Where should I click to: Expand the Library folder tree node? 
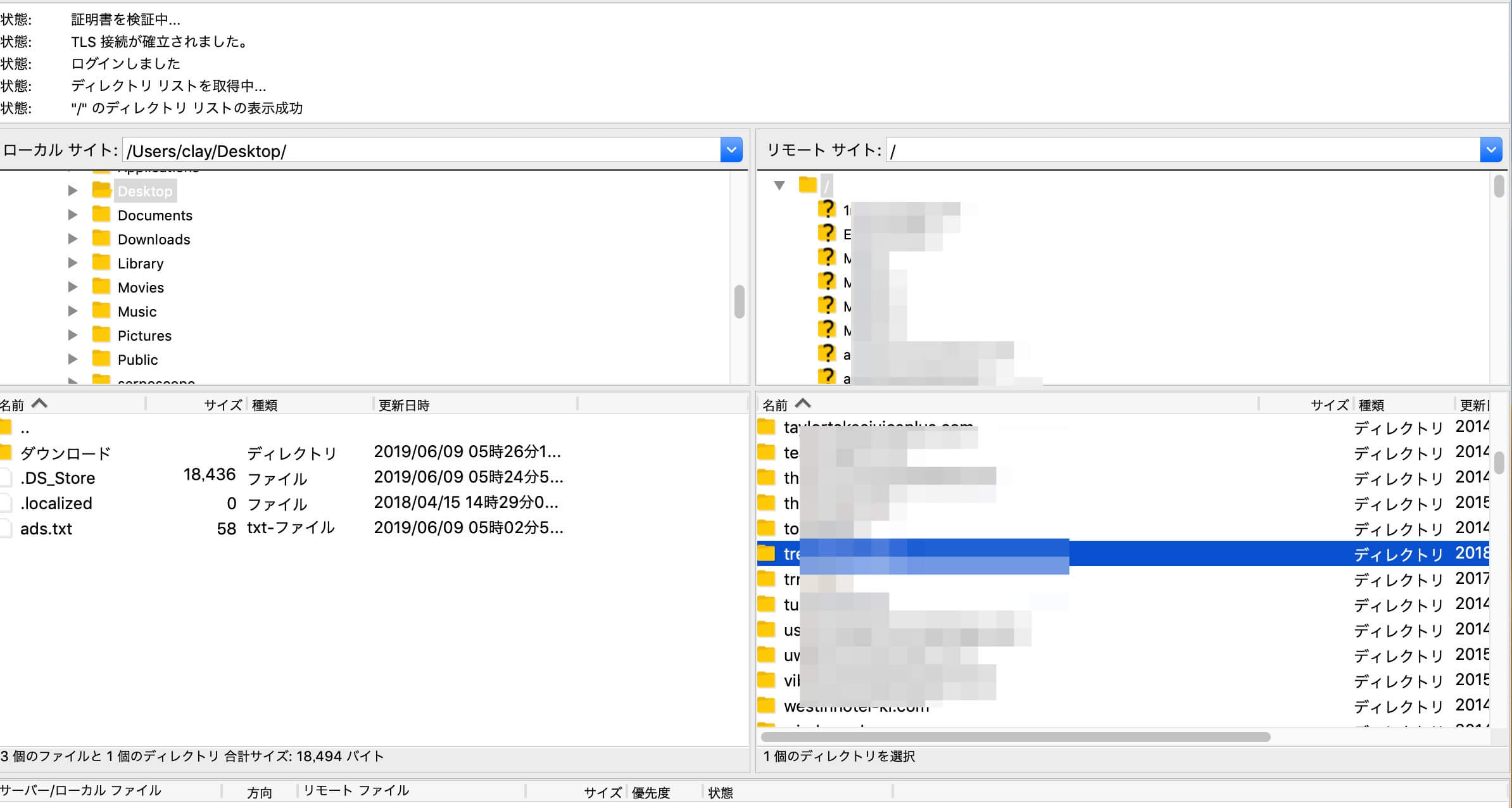[73, 263]
